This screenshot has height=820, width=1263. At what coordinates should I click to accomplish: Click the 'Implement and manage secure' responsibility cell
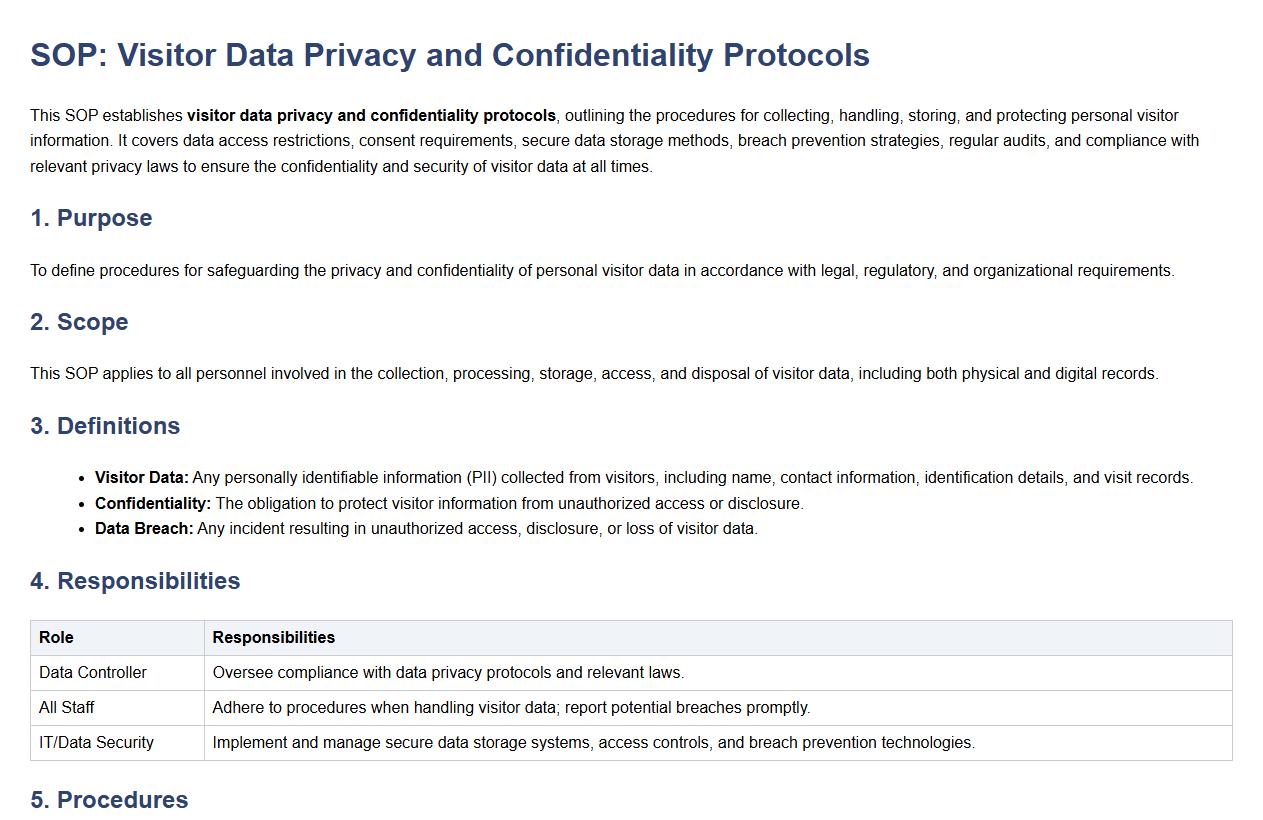point(593,742)
